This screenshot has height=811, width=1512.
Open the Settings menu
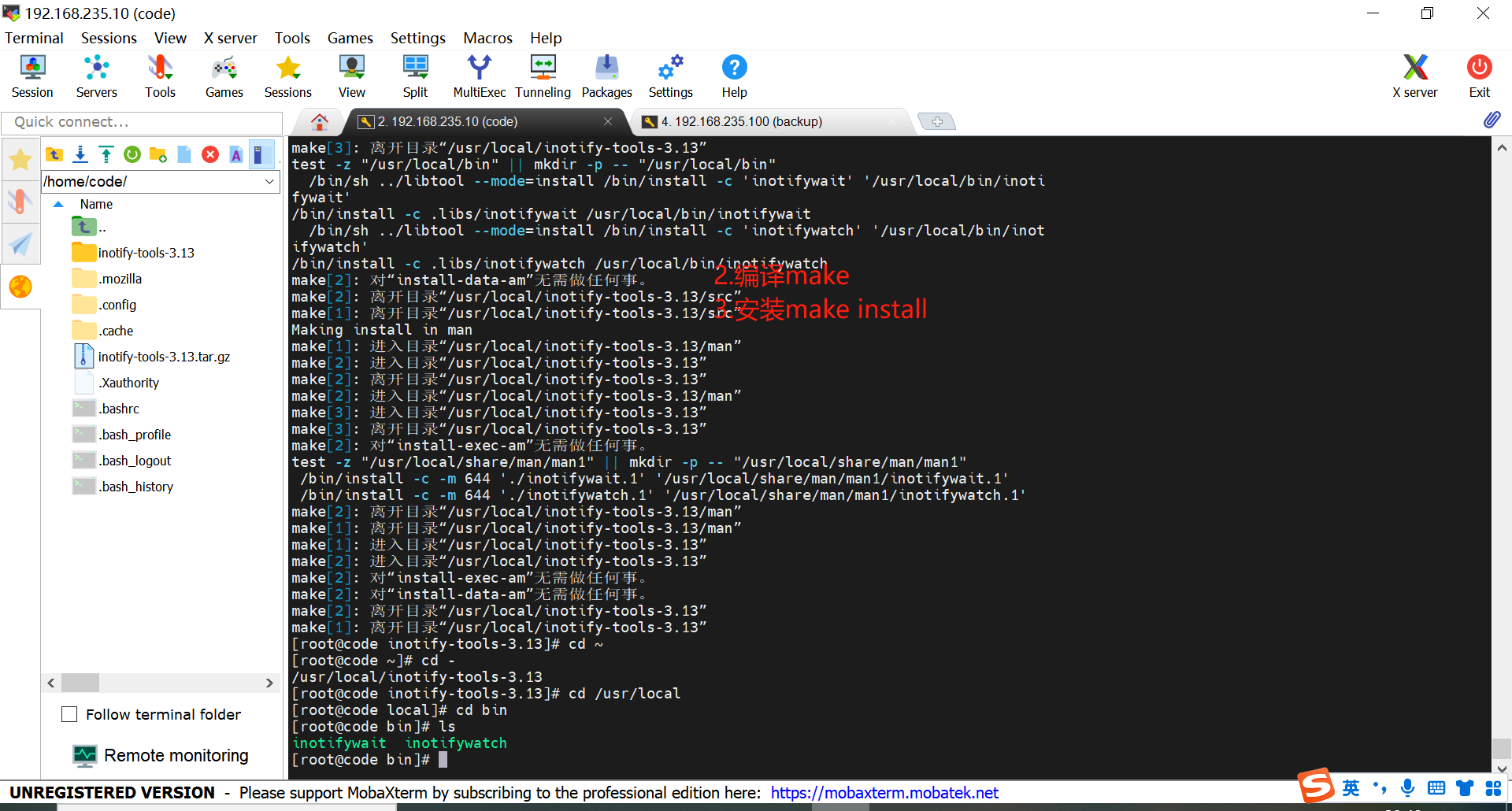click(x=417, y=38)
